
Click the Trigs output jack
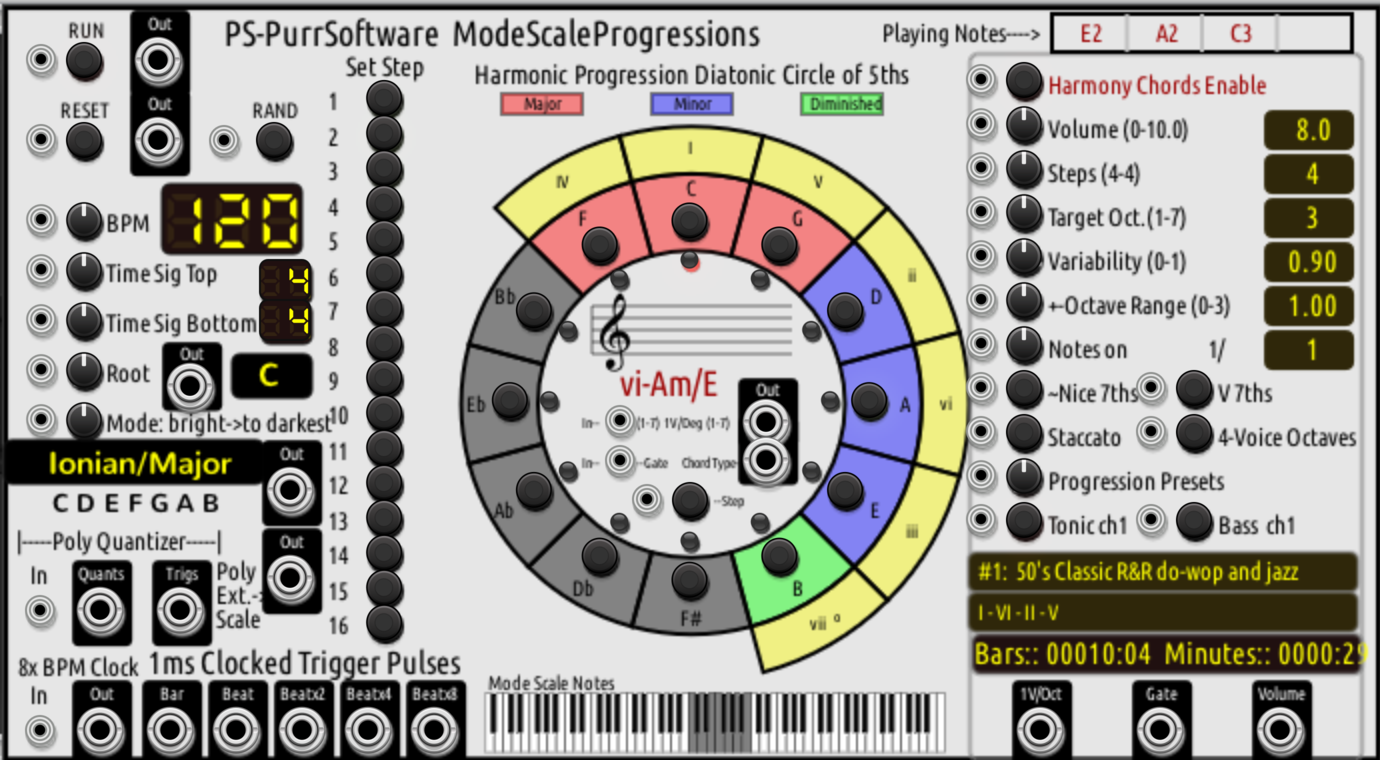click(x=181, y=610)
